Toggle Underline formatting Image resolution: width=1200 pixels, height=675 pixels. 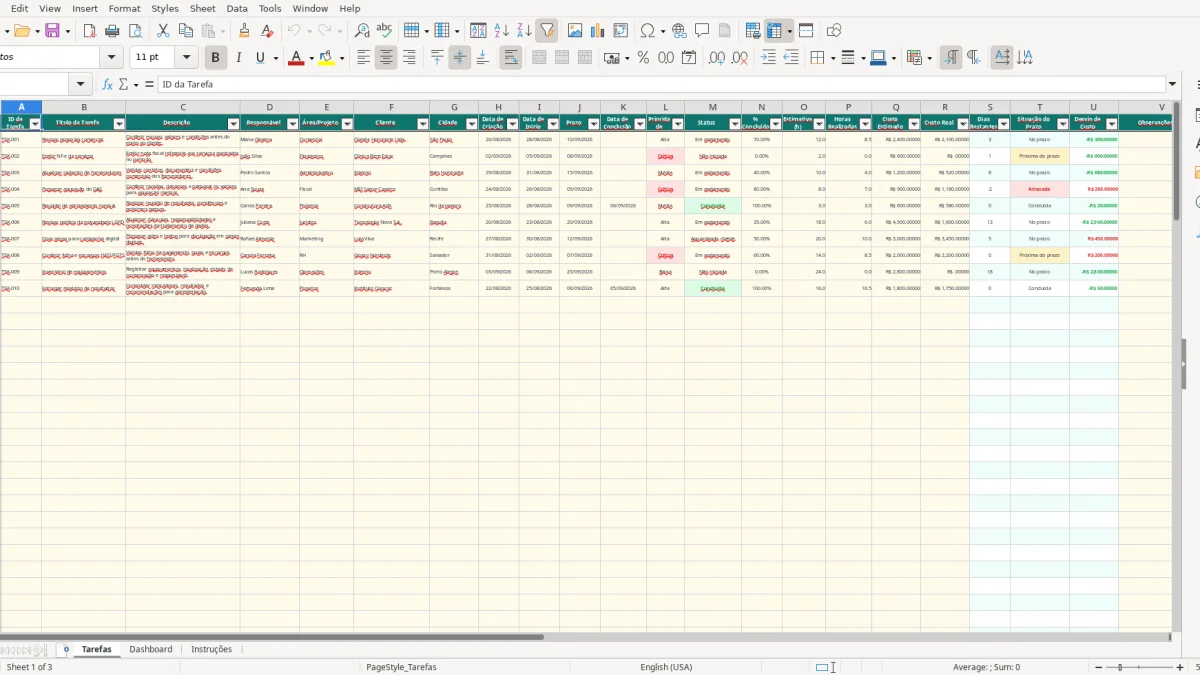[261, 58]
